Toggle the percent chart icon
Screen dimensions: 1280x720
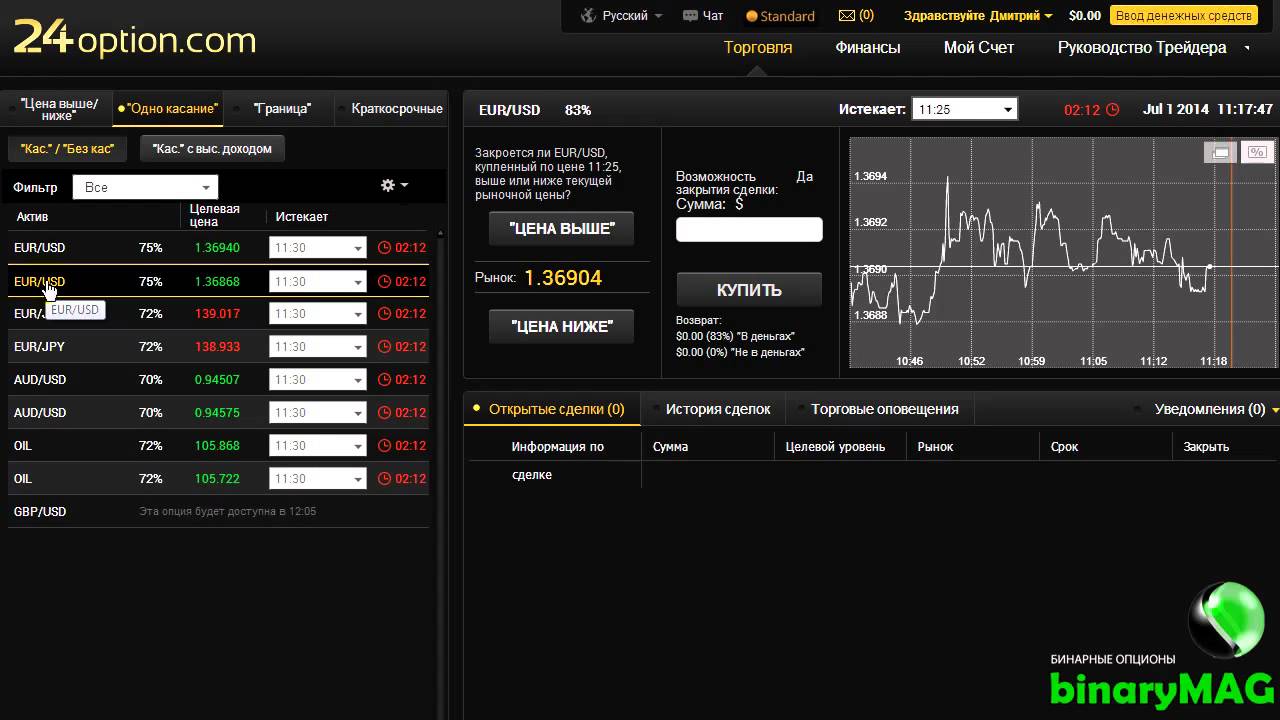pos(1257,152)
